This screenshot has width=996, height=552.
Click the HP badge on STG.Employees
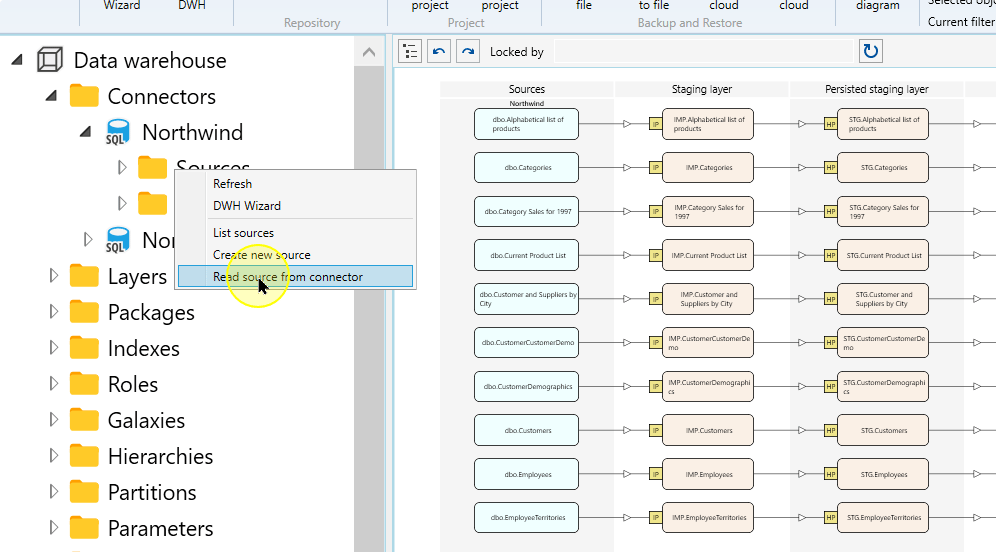[x=830, y=475]
